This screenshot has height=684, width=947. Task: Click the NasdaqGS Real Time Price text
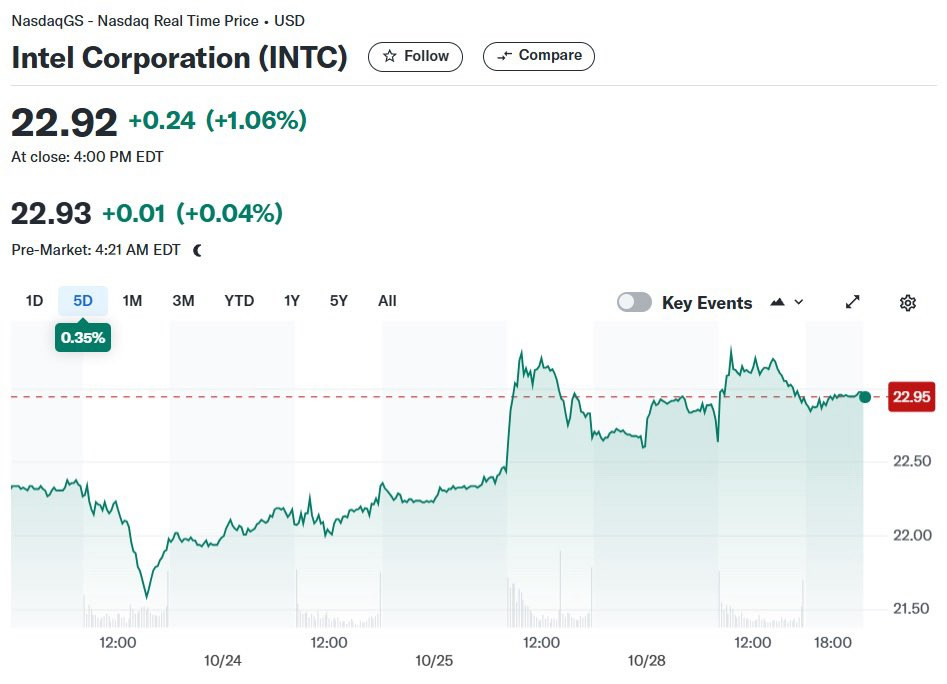pyautogui.click(x=158, y=21)
